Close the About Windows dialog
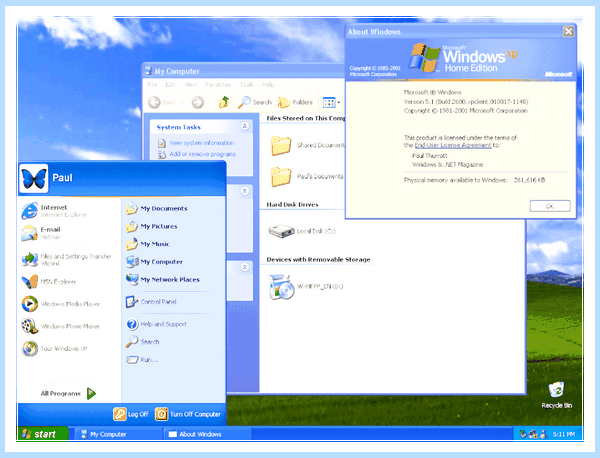Viewport: 600px width, 458px height. 568,31
